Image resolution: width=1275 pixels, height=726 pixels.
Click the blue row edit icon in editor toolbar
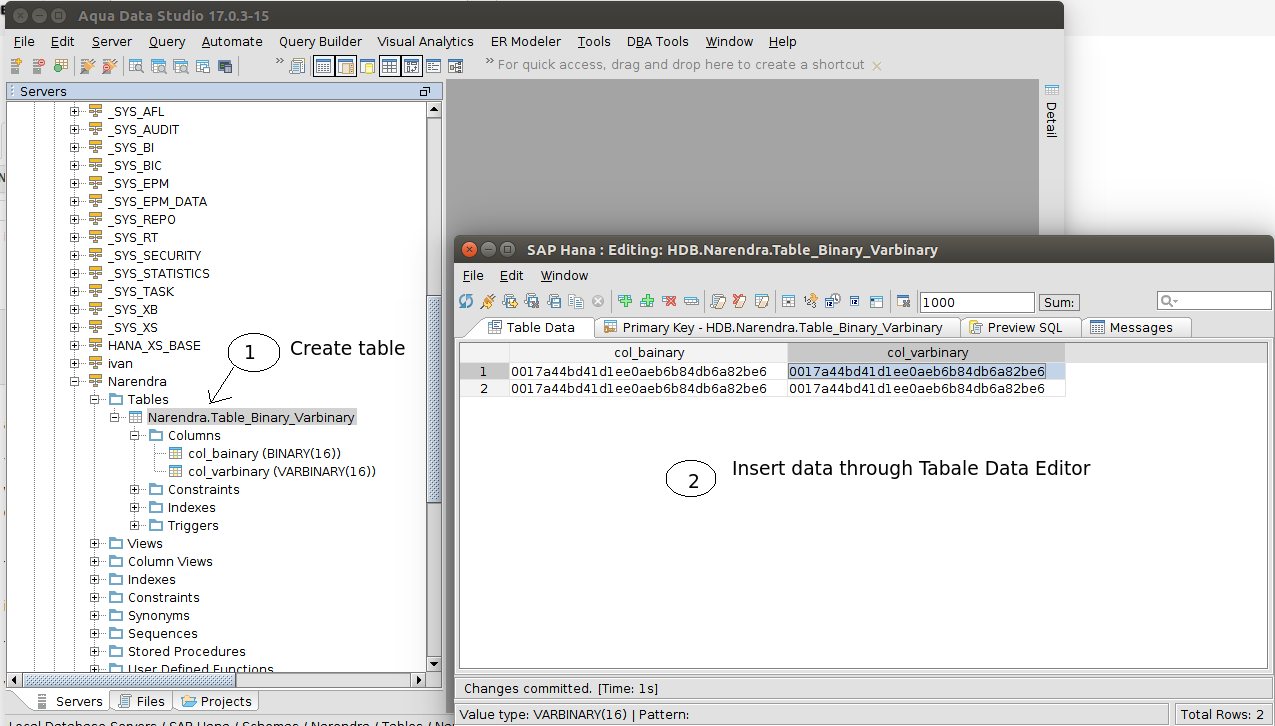click(691, 301)
